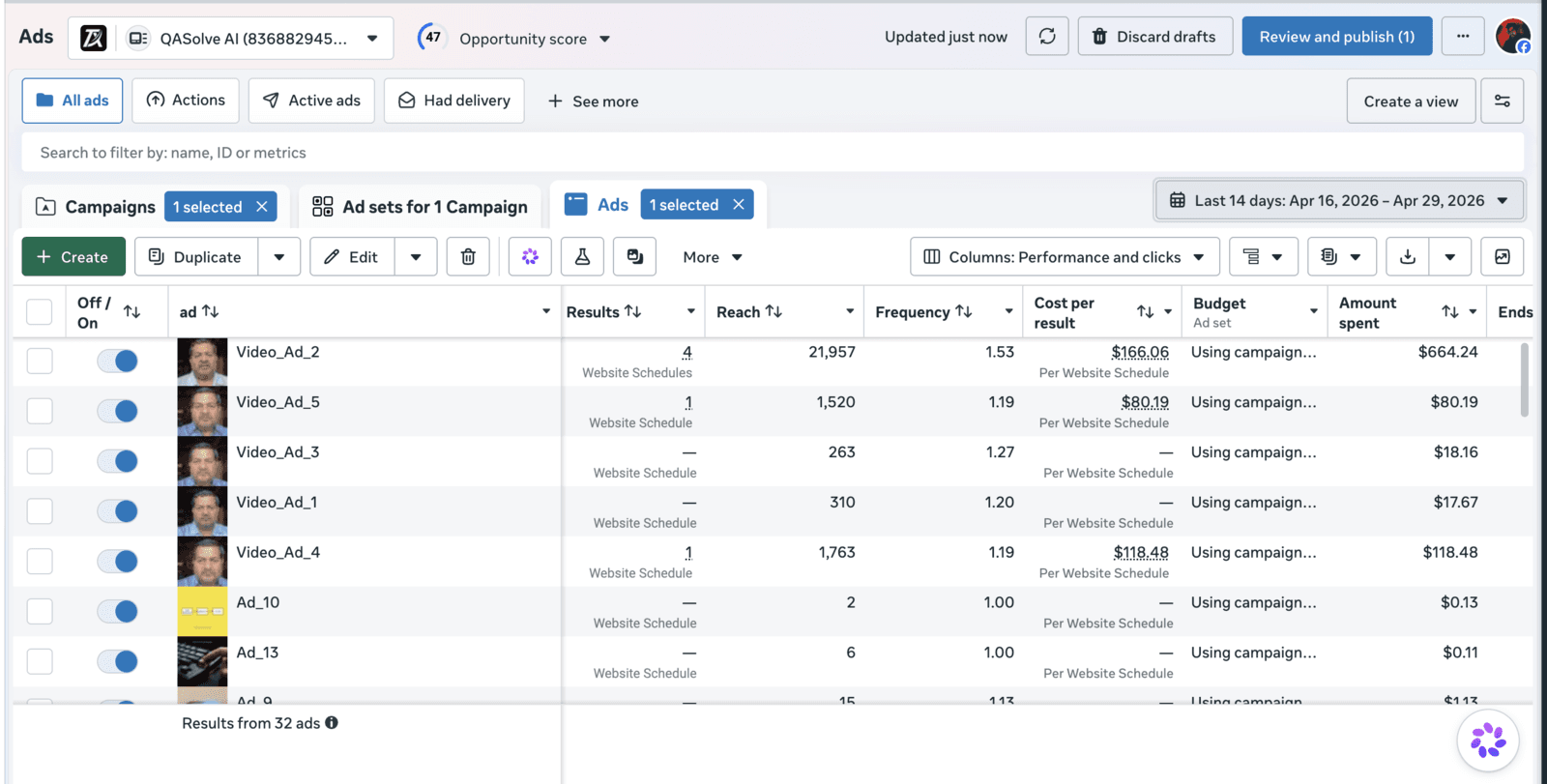Open the profile avatar menu
Viewport: 1547px width, 784px height.
(1513, 37)
